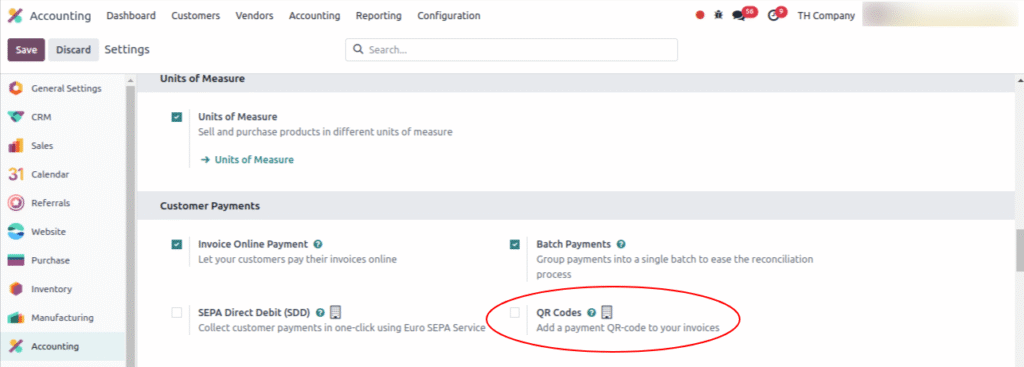Select General Settings icon in sidebar
Image resolution: width=1024 pixels, height=367 pixels.
click(x=16, y=88)
